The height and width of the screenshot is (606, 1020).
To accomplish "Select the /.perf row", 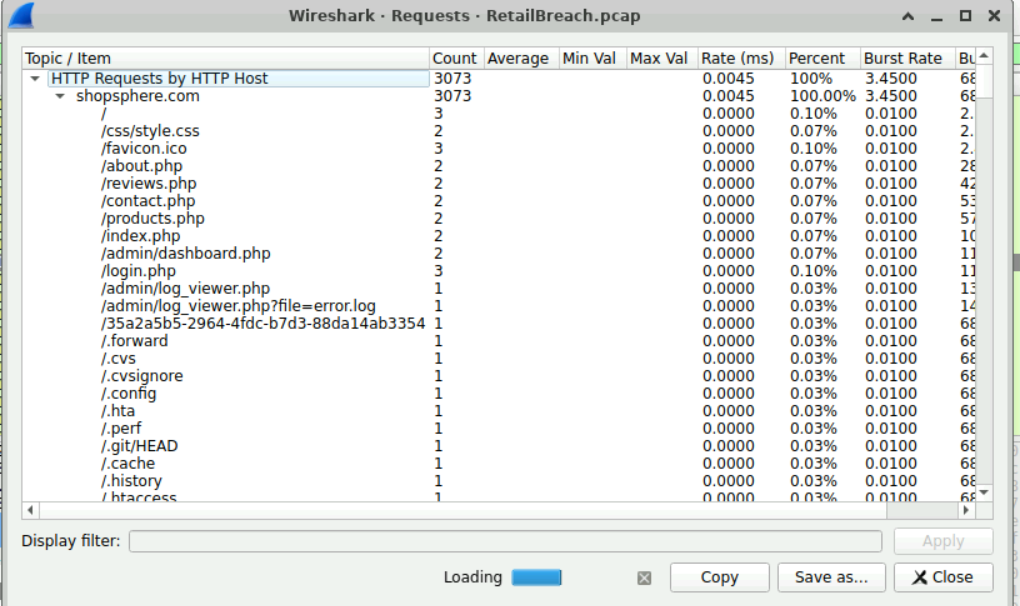I will pos(499,430).
